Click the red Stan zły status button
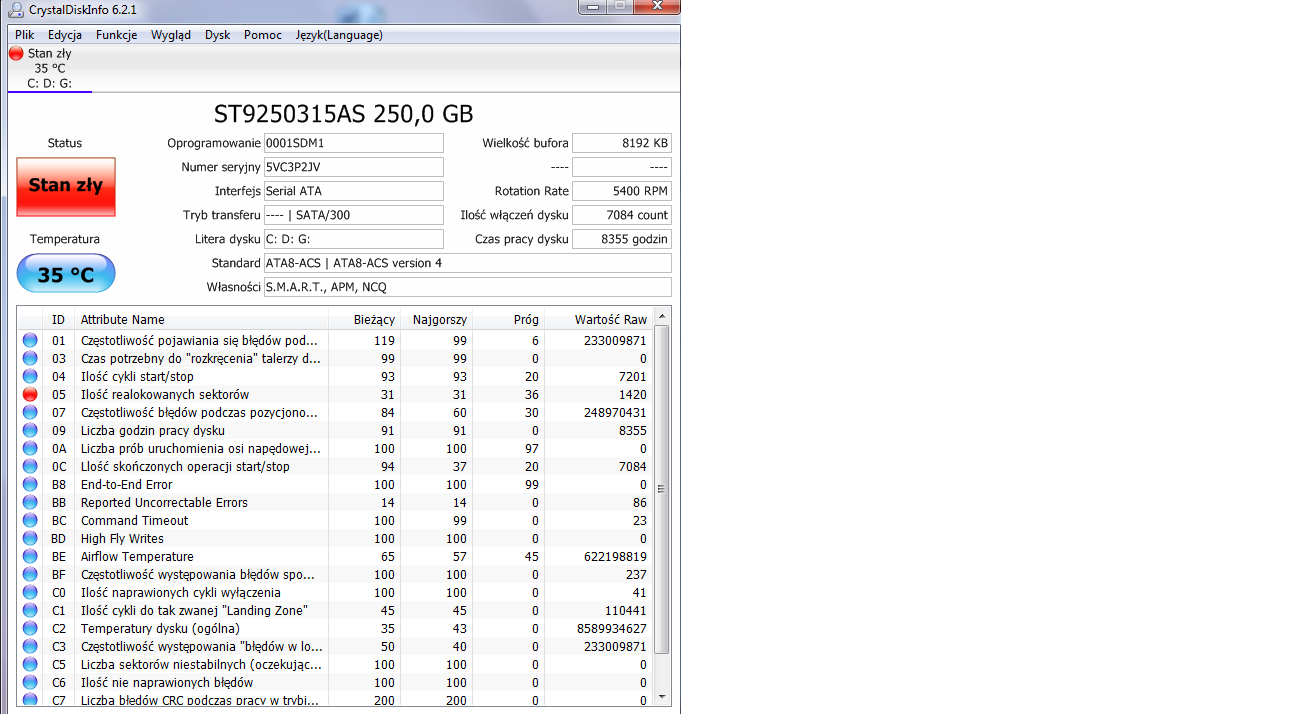Screen dimensions: 1289x714 click(x=66, y=186)
